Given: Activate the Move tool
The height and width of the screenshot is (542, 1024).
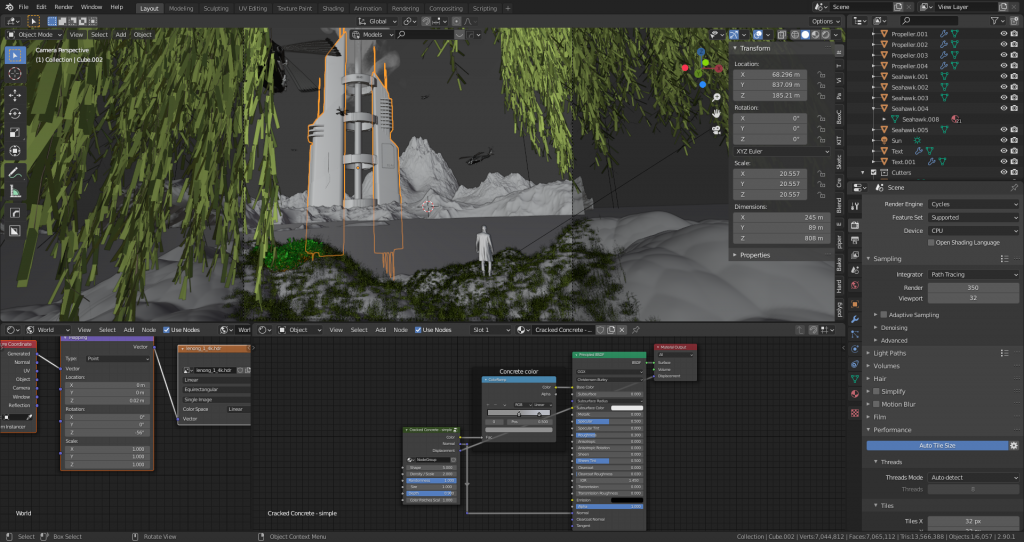Looking at the screenshot, I should 15,95.
